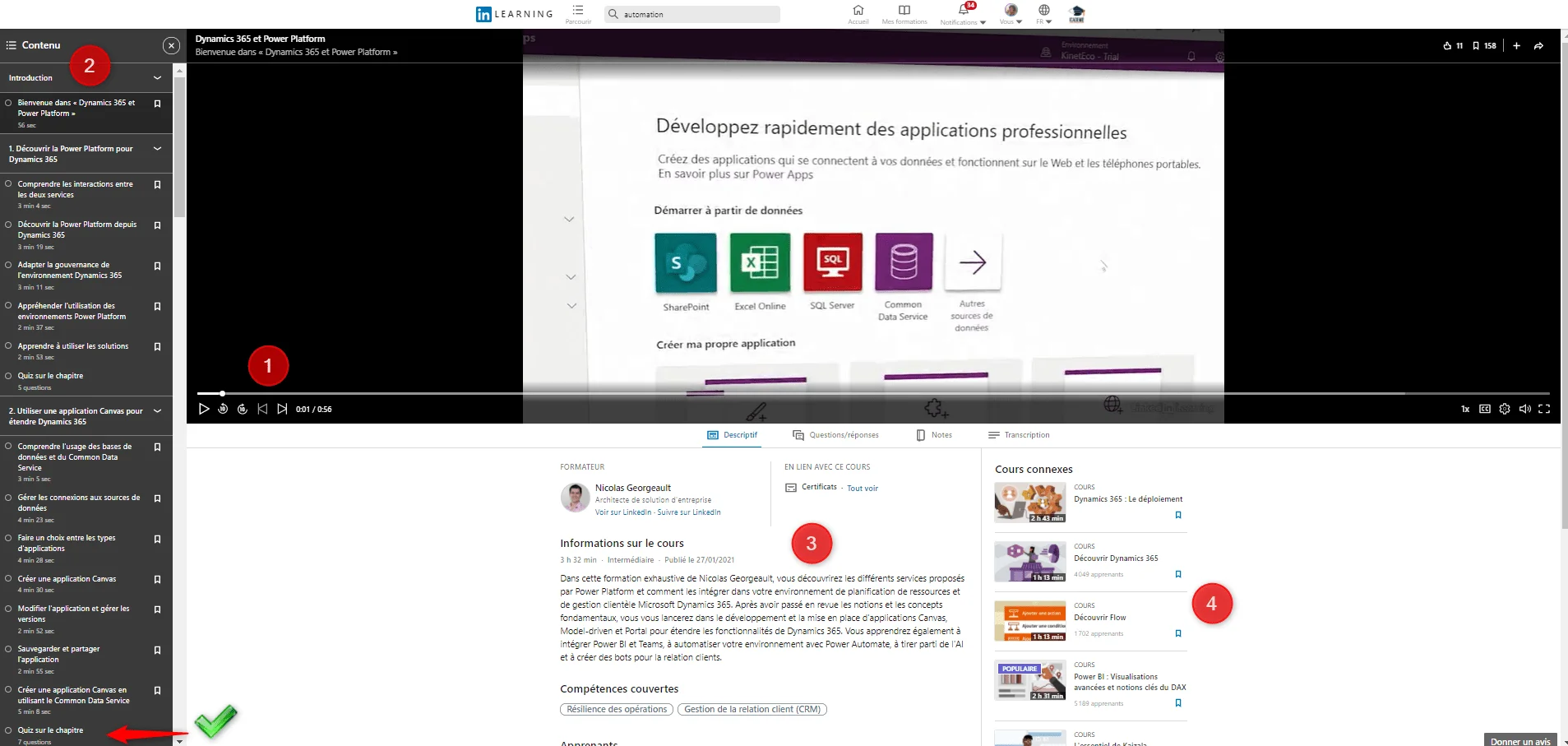Like the course with thumbs up icon
The width and height of the screenshot is (1568, 746).
(1447, 46)
